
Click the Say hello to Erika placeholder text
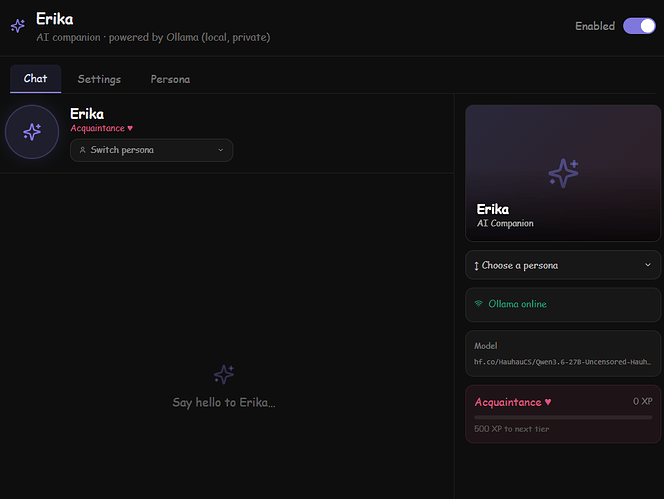(x=224, y=402)
